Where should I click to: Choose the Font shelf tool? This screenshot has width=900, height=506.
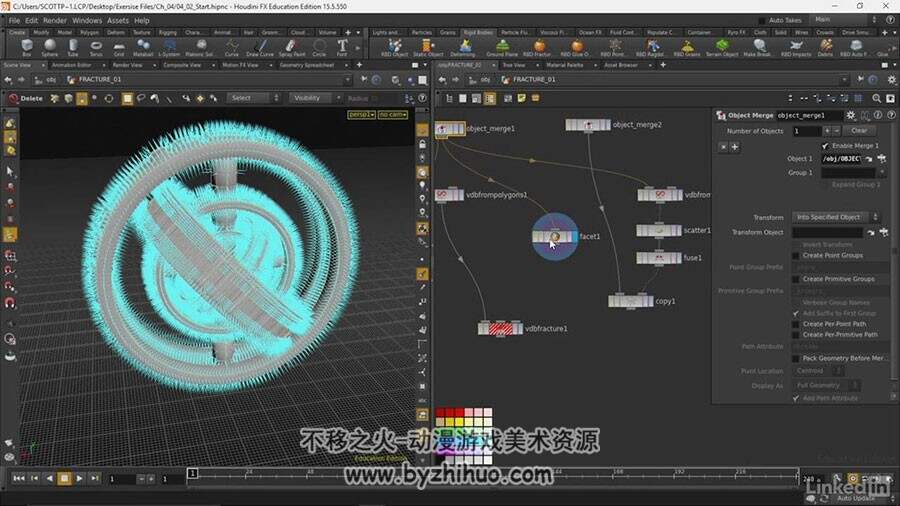click(x=342, y=47)
